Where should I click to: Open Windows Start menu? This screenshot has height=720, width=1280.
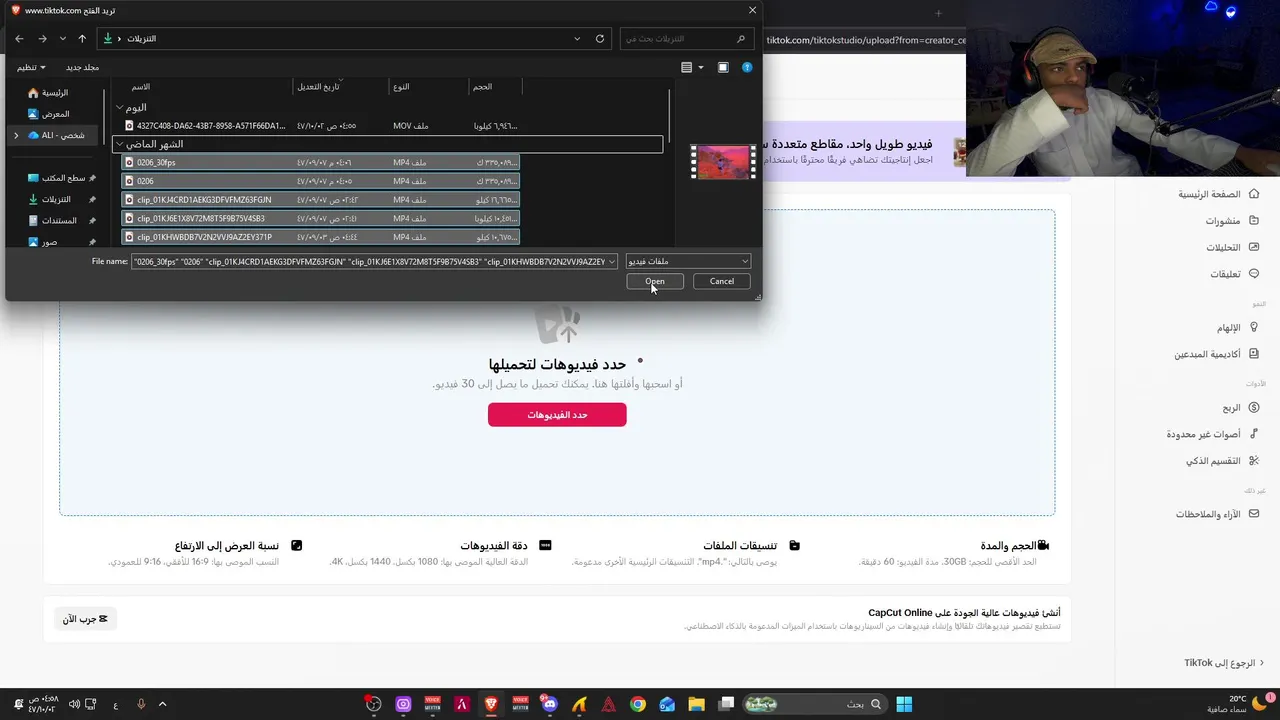pyautogui.click(x=904, y=704)
